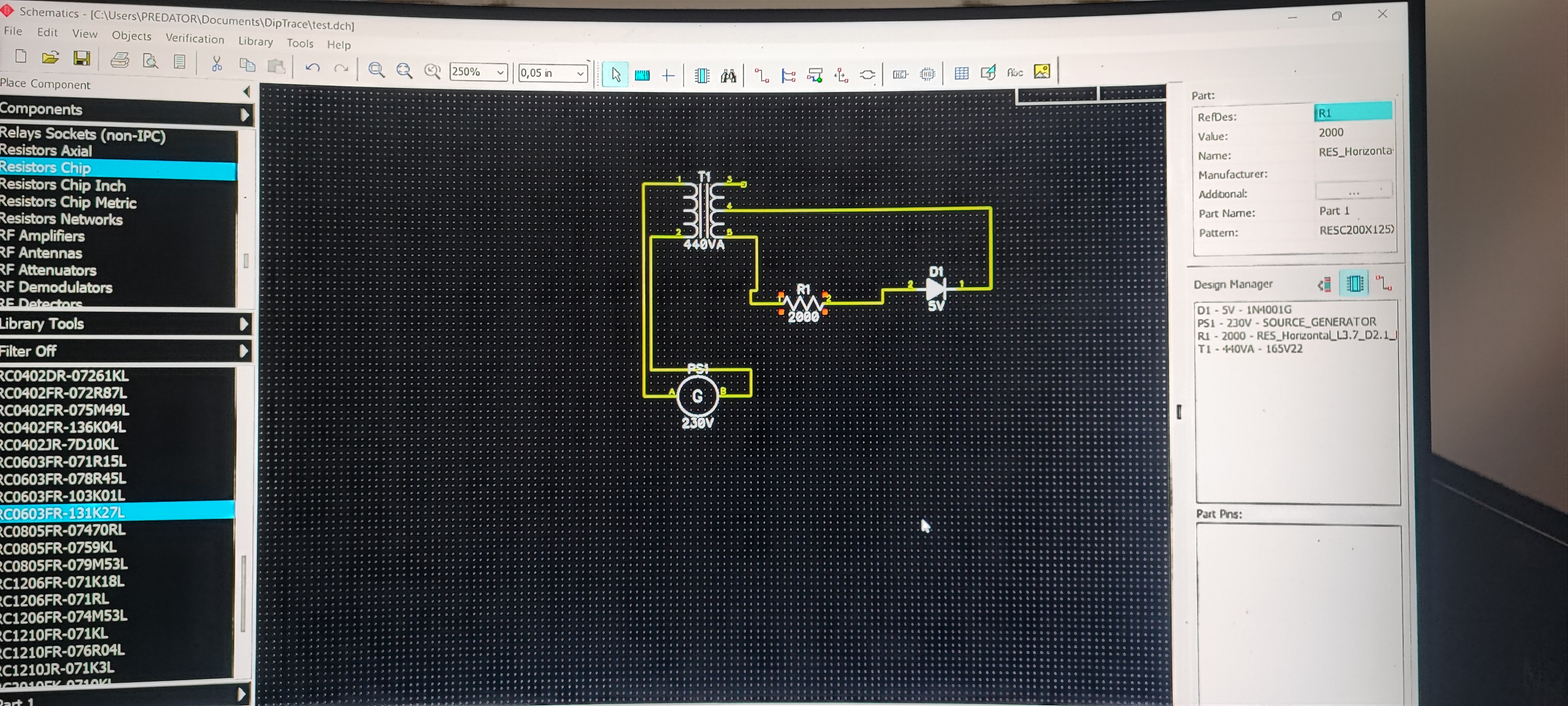Click the Save file icon
The image size is (1568, 706).
point(82,58)
